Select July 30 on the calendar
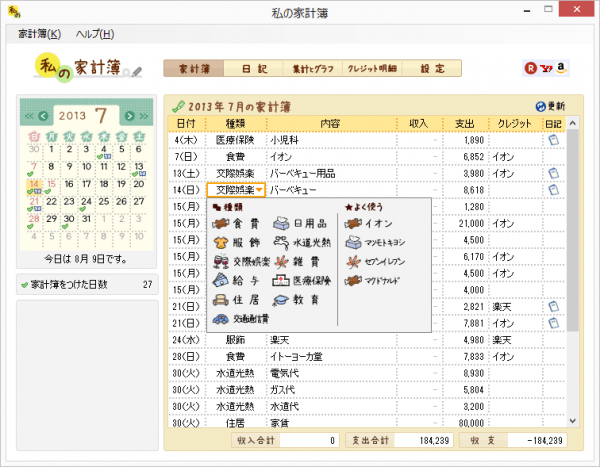600x467 pixels. click(x=69, y=221)
